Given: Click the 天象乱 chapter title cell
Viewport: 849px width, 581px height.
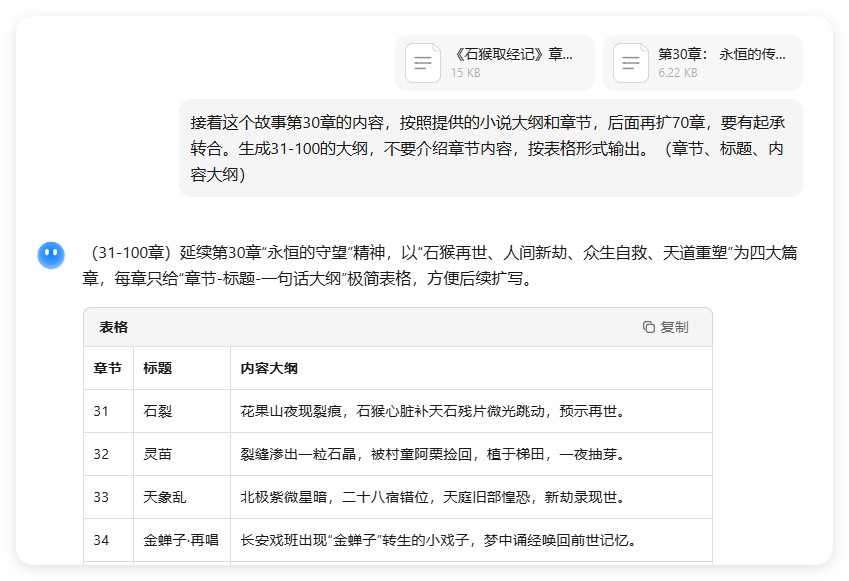Looking at the screenshot, I should coord(167,496).
